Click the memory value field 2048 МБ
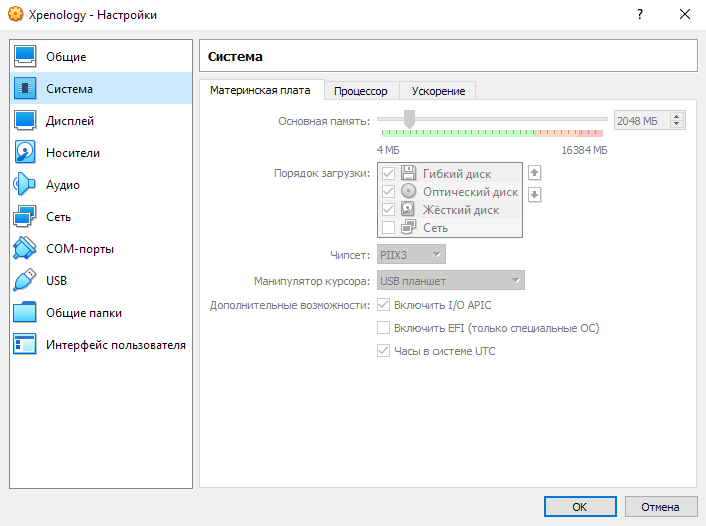Screen dimensions: 706x526 pyautogui.click(x=642, y=121)
